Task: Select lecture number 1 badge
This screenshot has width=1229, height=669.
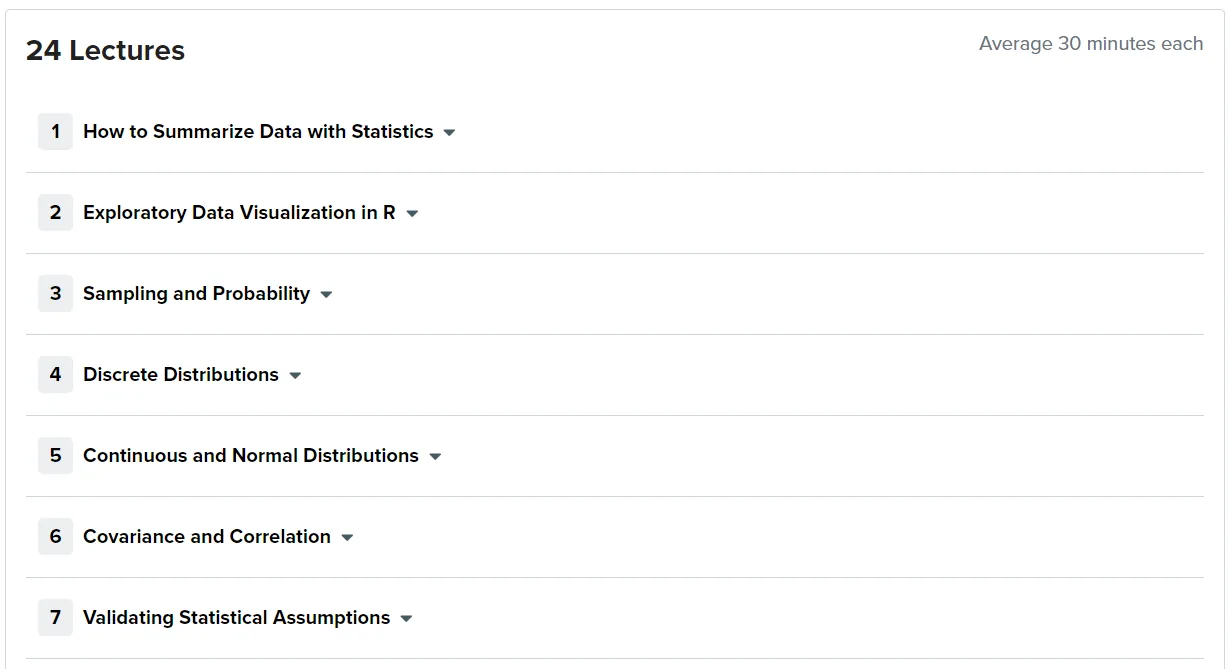Action: pos(55,131)
